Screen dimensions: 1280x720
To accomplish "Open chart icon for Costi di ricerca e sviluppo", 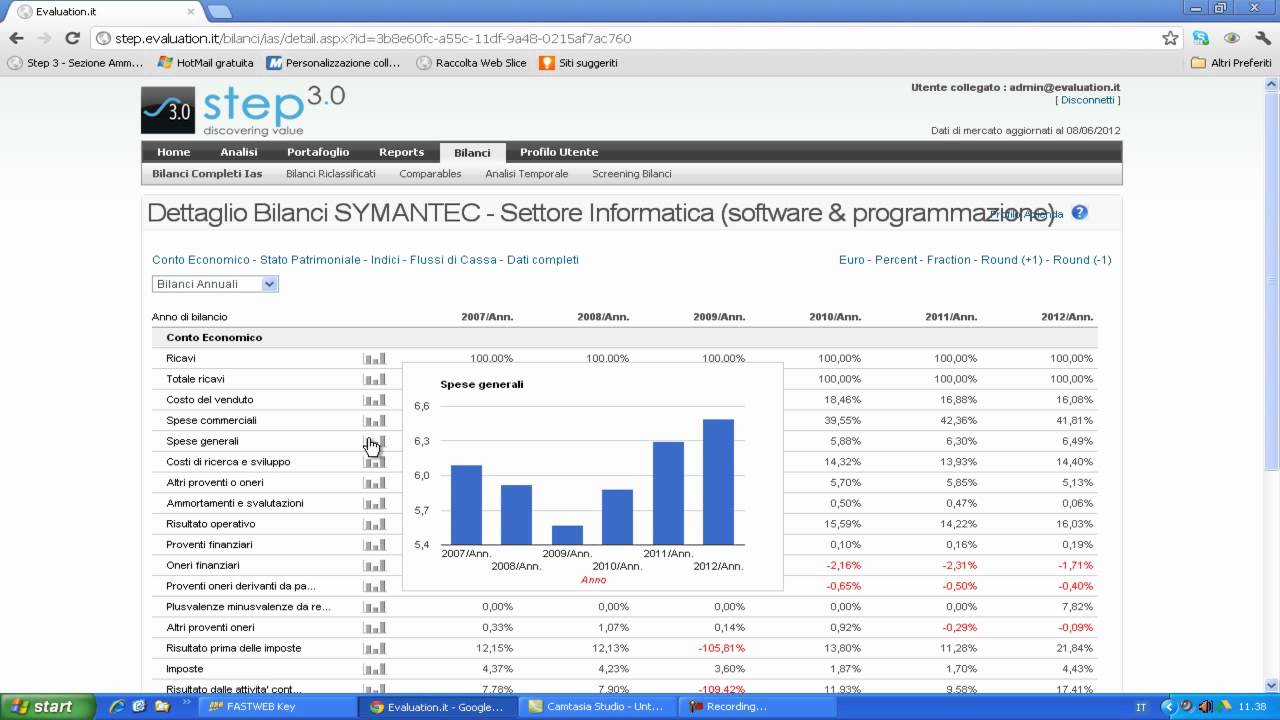I will pos(375,462).
